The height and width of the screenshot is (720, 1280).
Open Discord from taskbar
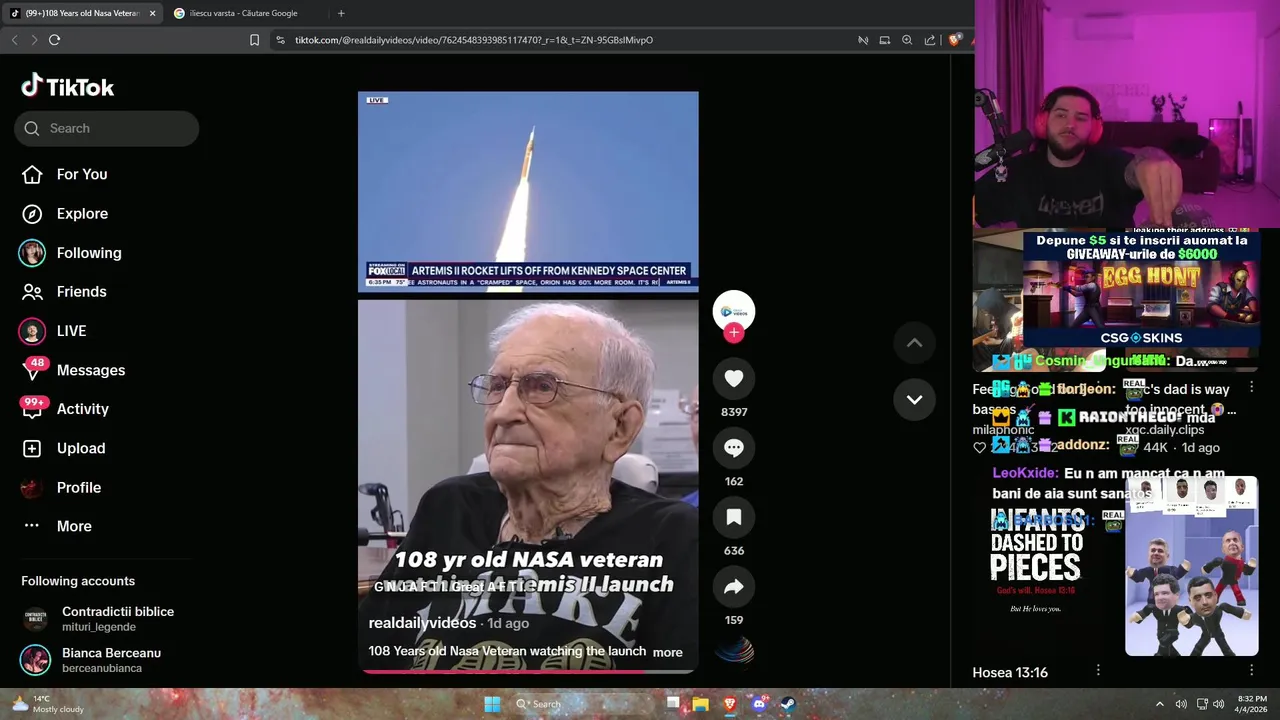[759, 704]
